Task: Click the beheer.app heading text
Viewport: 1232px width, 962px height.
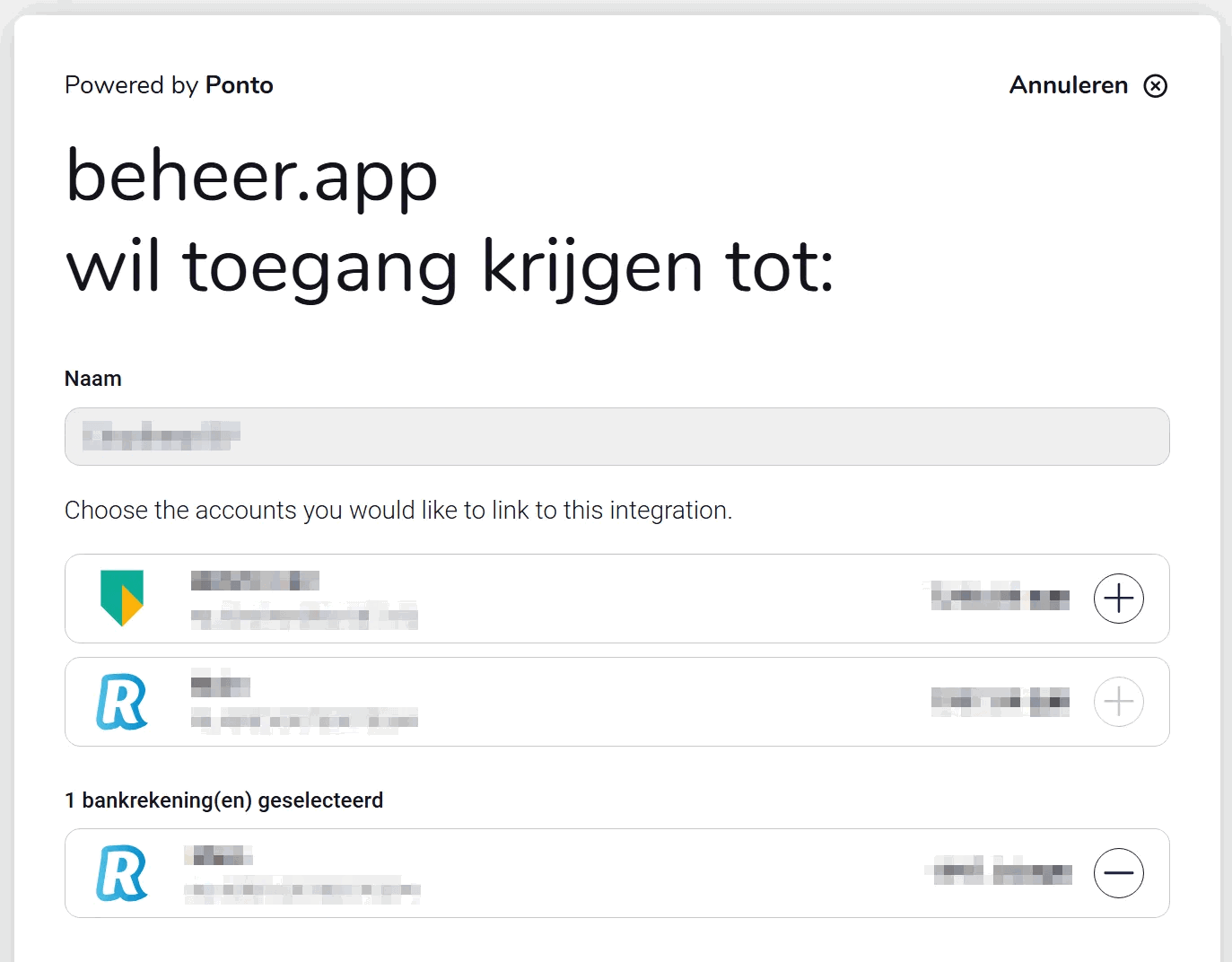Action: click(252, 176)
